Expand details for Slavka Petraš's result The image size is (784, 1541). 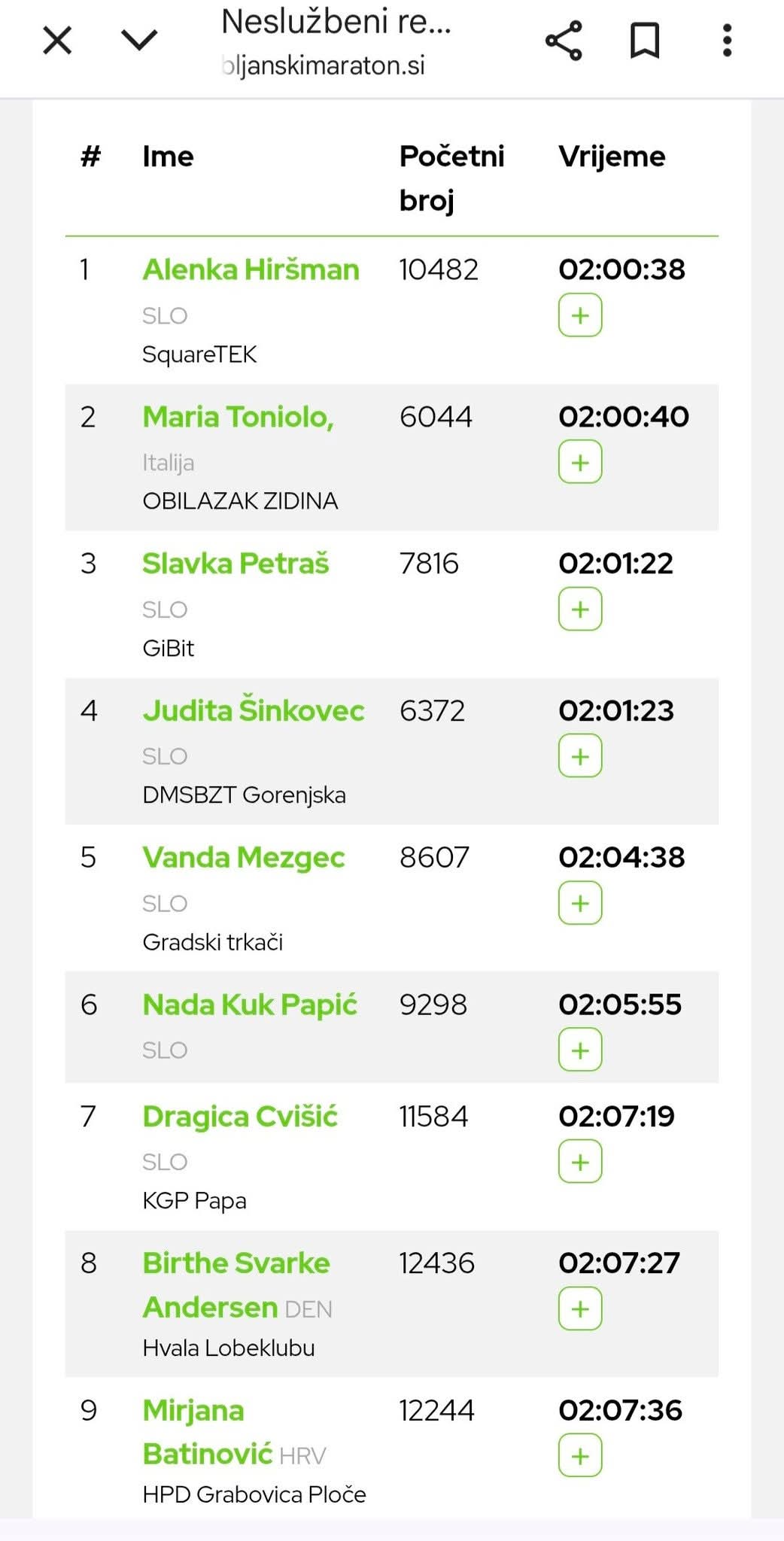tap(580, 609)
